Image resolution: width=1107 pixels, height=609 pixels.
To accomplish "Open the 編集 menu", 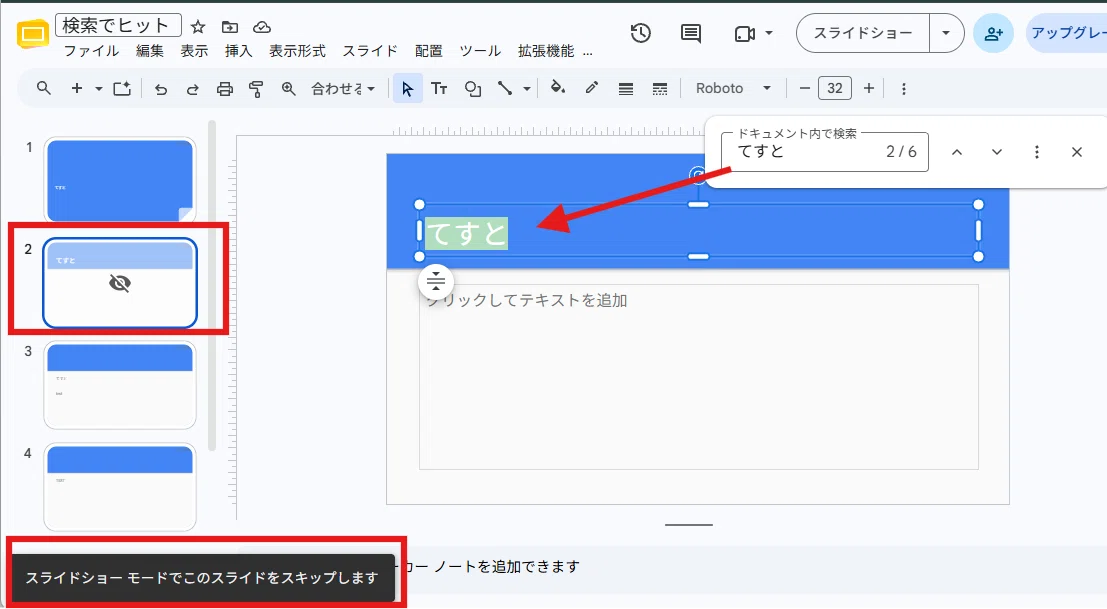I will click(x=150, y=51).
